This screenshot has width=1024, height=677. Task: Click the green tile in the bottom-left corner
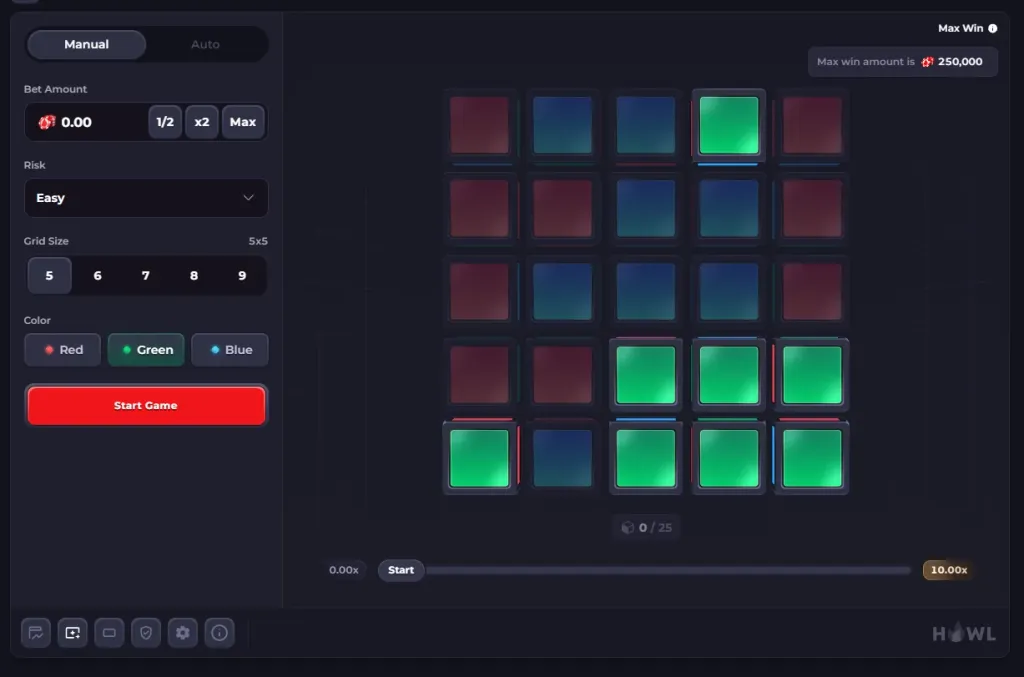coord(479,458)
